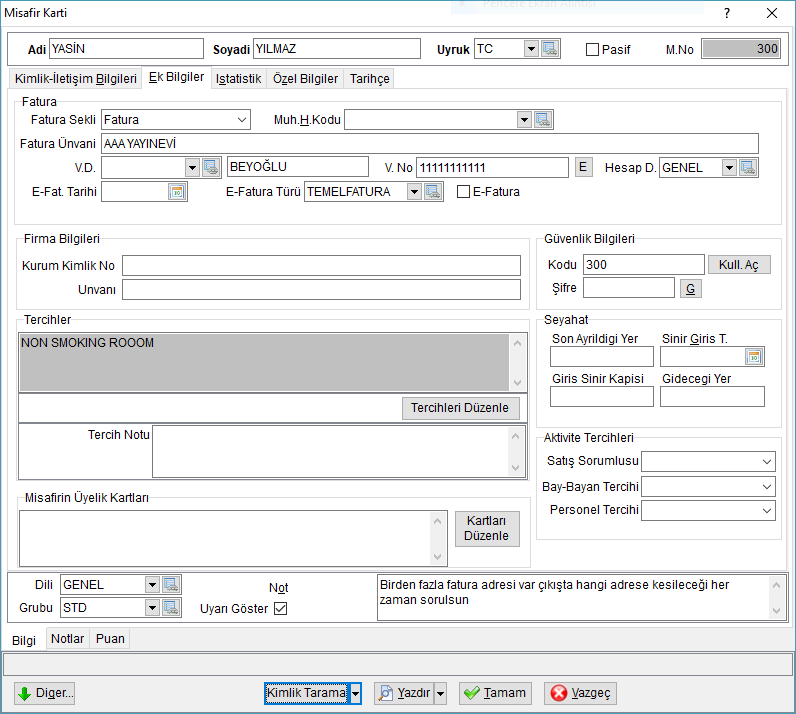This screenshot has height=714, width=796.
Task: Expand the Dili dropdown arrow
Action: (x=152, y=585)
